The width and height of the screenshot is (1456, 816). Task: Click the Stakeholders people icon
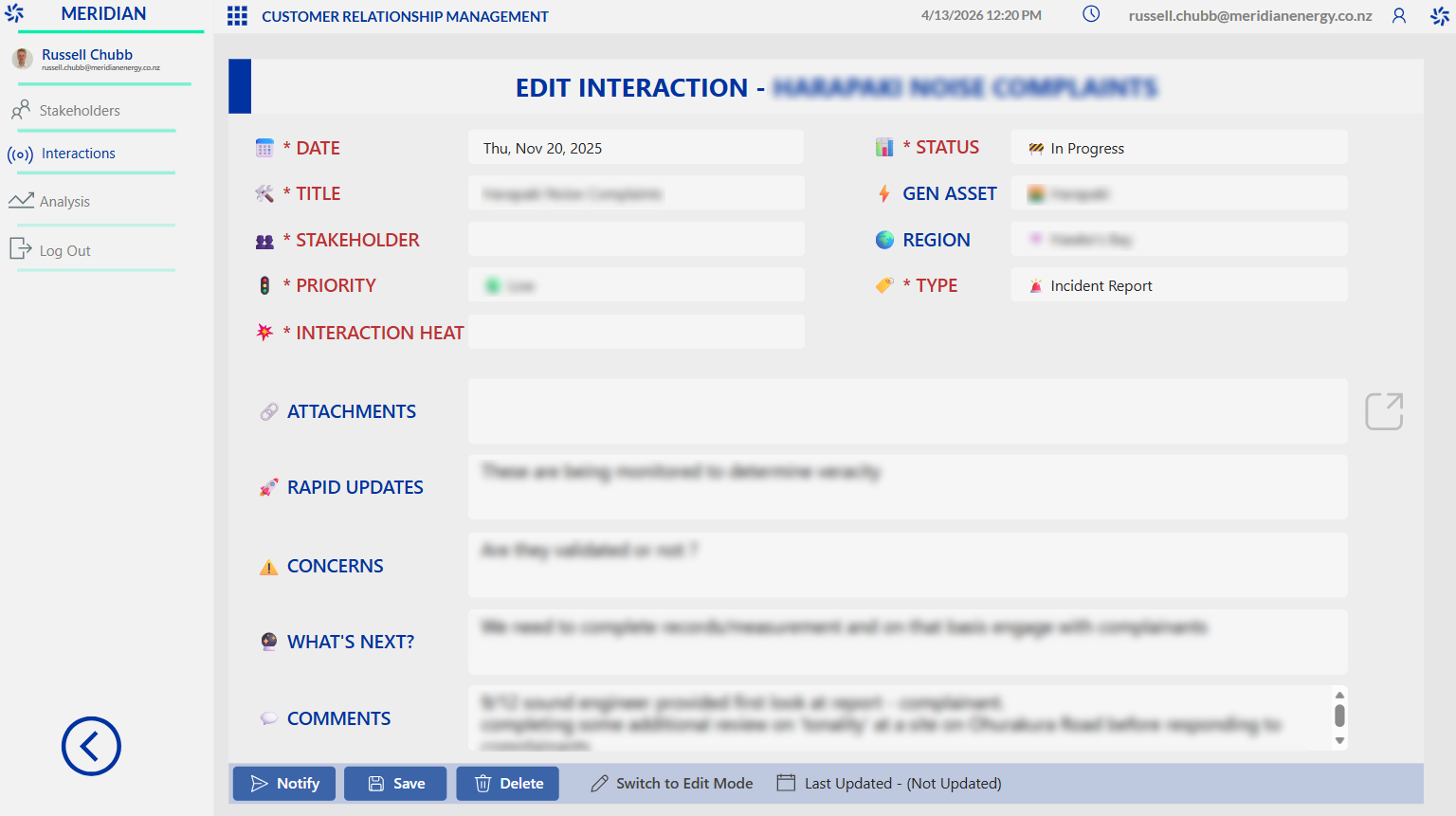pyautogui.click(x=21, y=110)
